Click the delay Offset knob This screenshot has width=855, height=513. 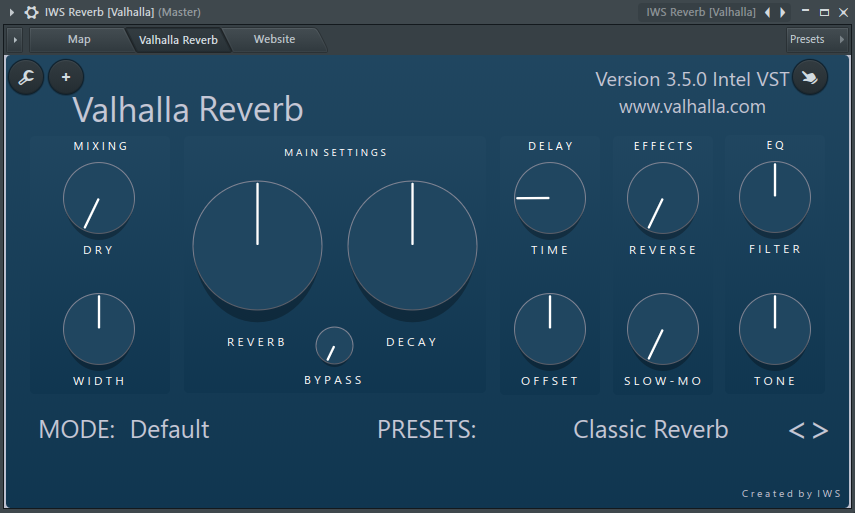click(550, 329)
